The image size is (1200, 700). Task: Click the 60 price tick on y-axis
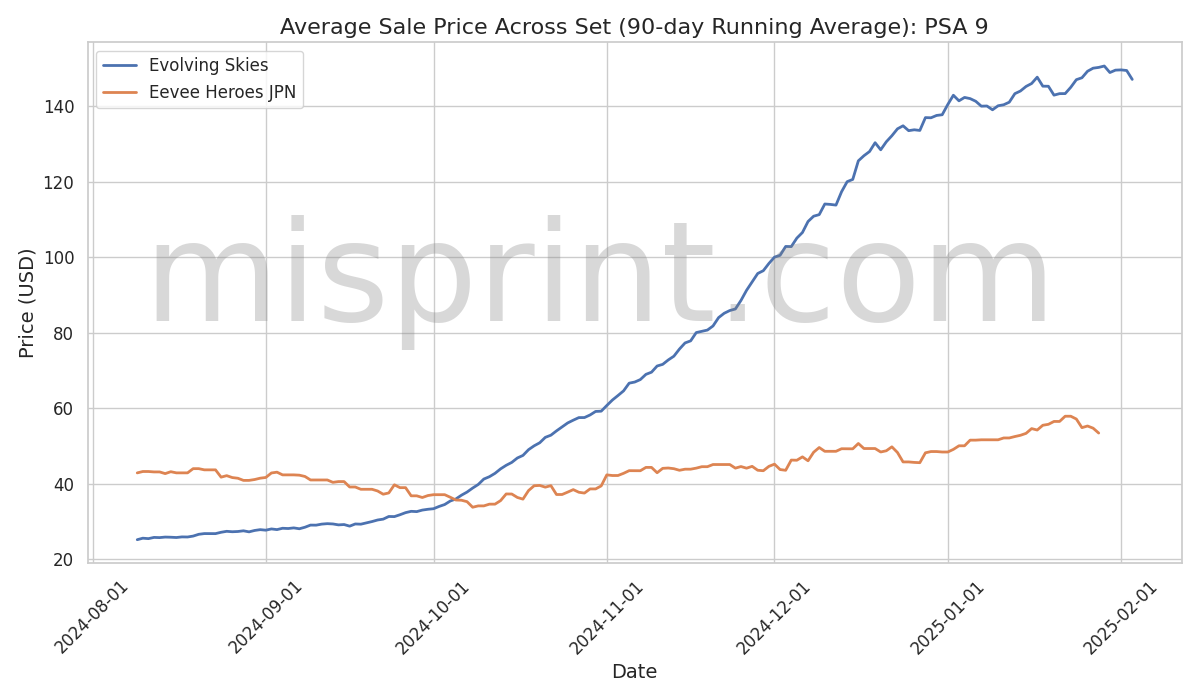[64, 408]
